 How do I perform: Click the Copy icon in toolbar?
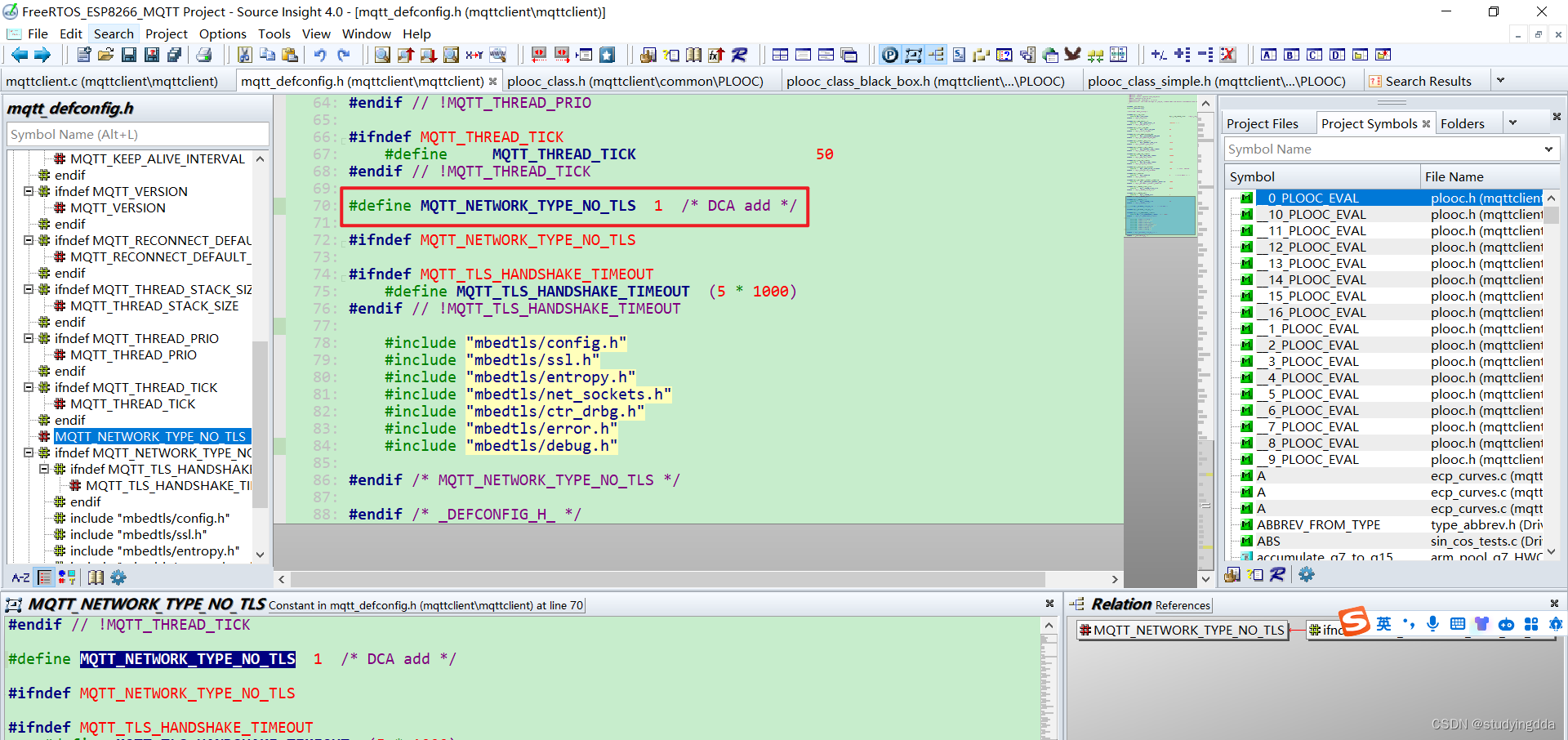(267, 55)
